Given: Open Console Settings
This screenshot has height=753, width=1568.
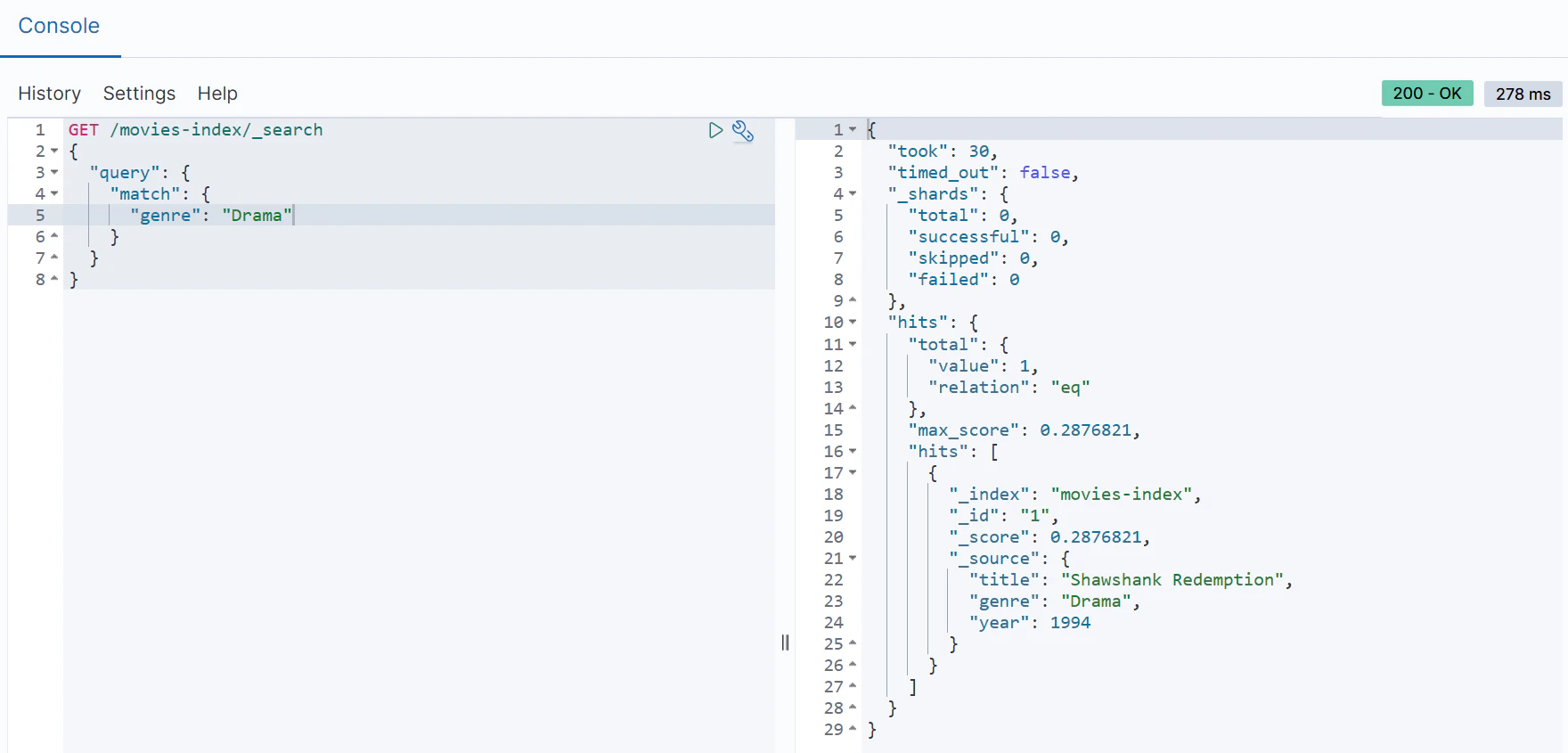Looking at the screenshot, I should 139,94.
